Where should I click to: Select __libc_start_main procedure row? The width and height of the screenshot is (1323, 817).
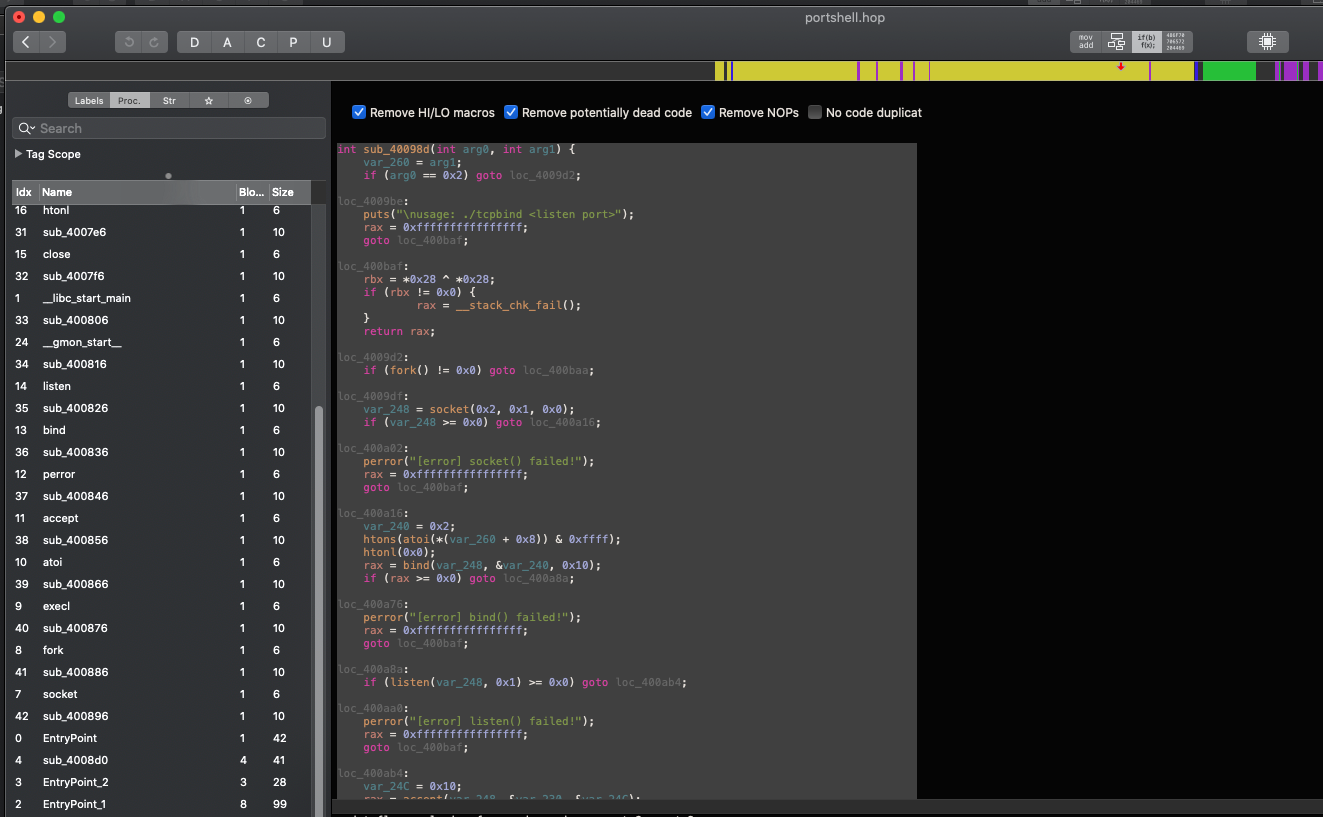coord(161,298)
